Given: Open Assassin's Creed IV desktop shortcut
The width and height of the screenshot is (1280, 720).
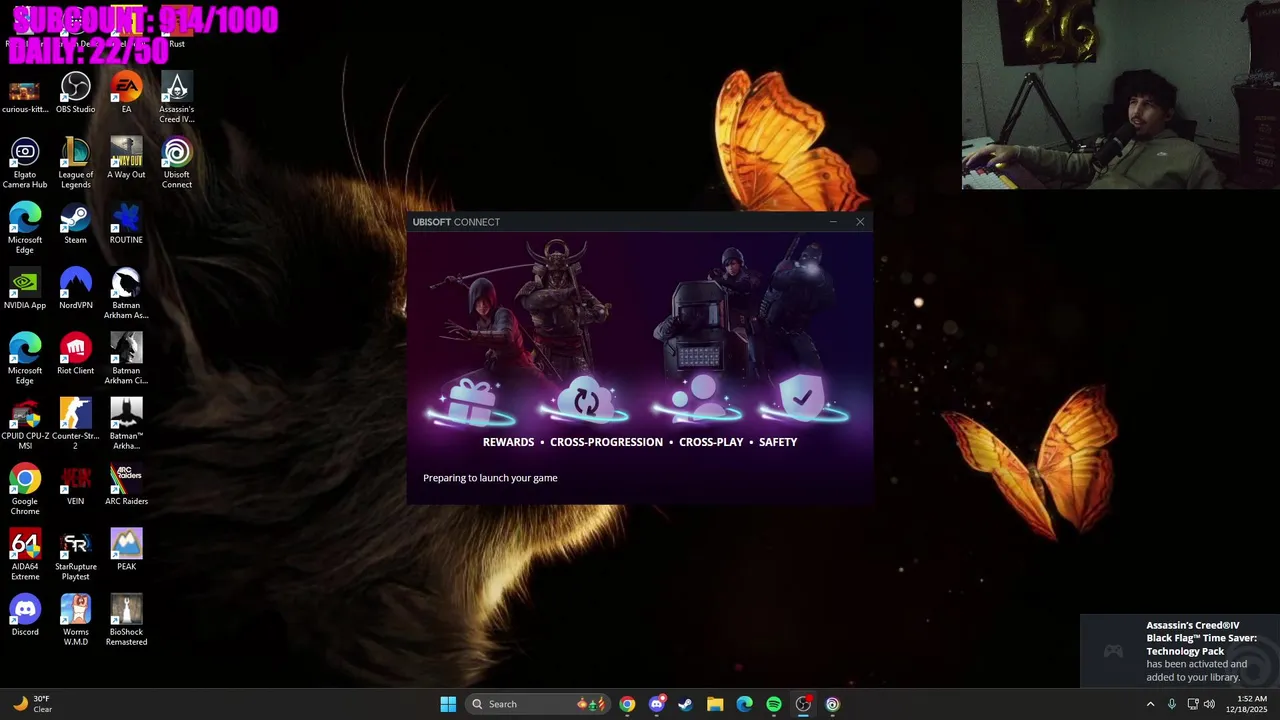Looking at the screenshot, I should tap(177, 98).
